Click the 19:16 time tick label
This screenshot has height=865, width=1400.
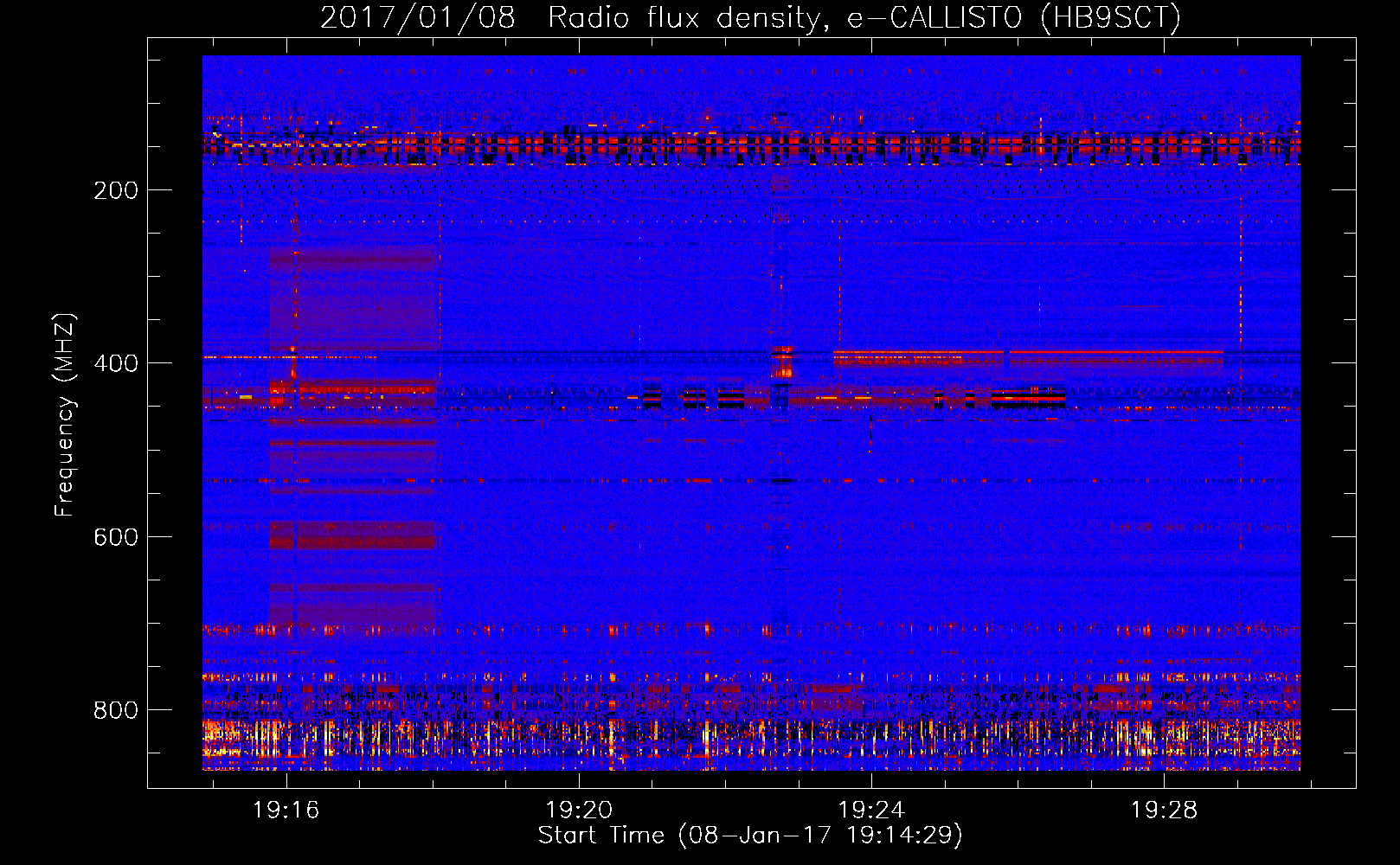286,811
